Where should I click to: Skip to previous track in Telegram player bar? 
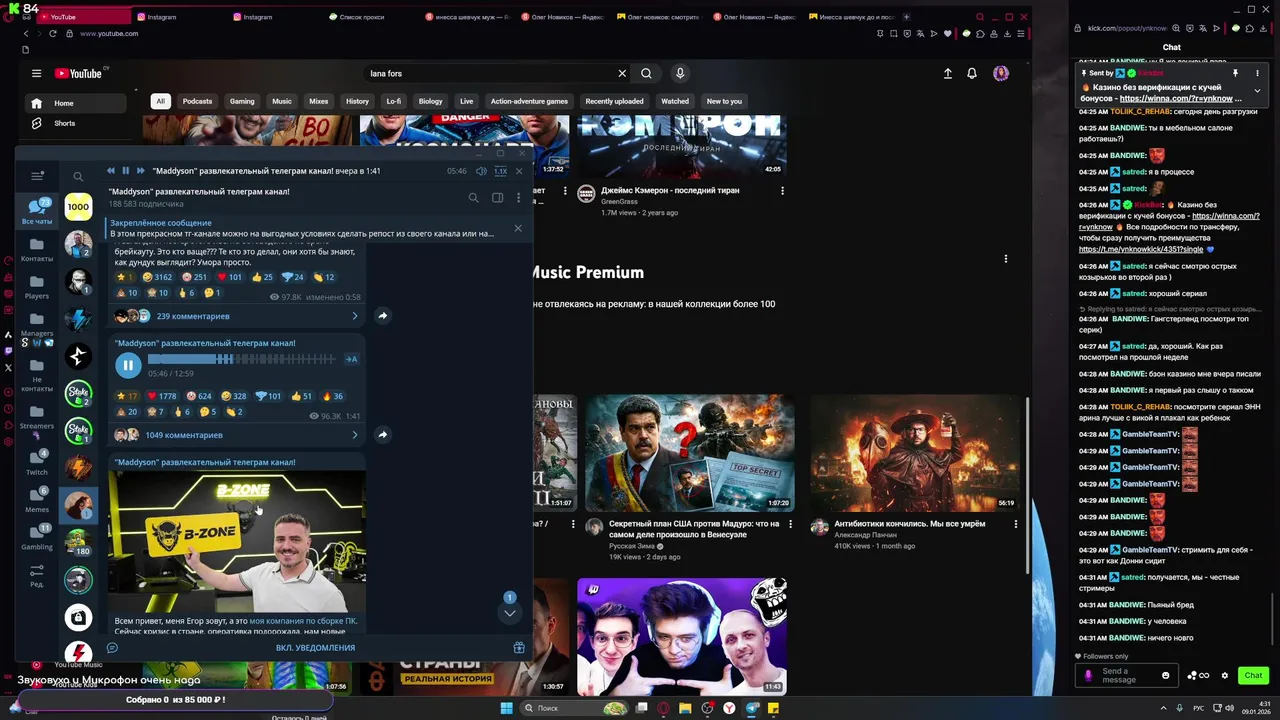click(x=110, y=171)
